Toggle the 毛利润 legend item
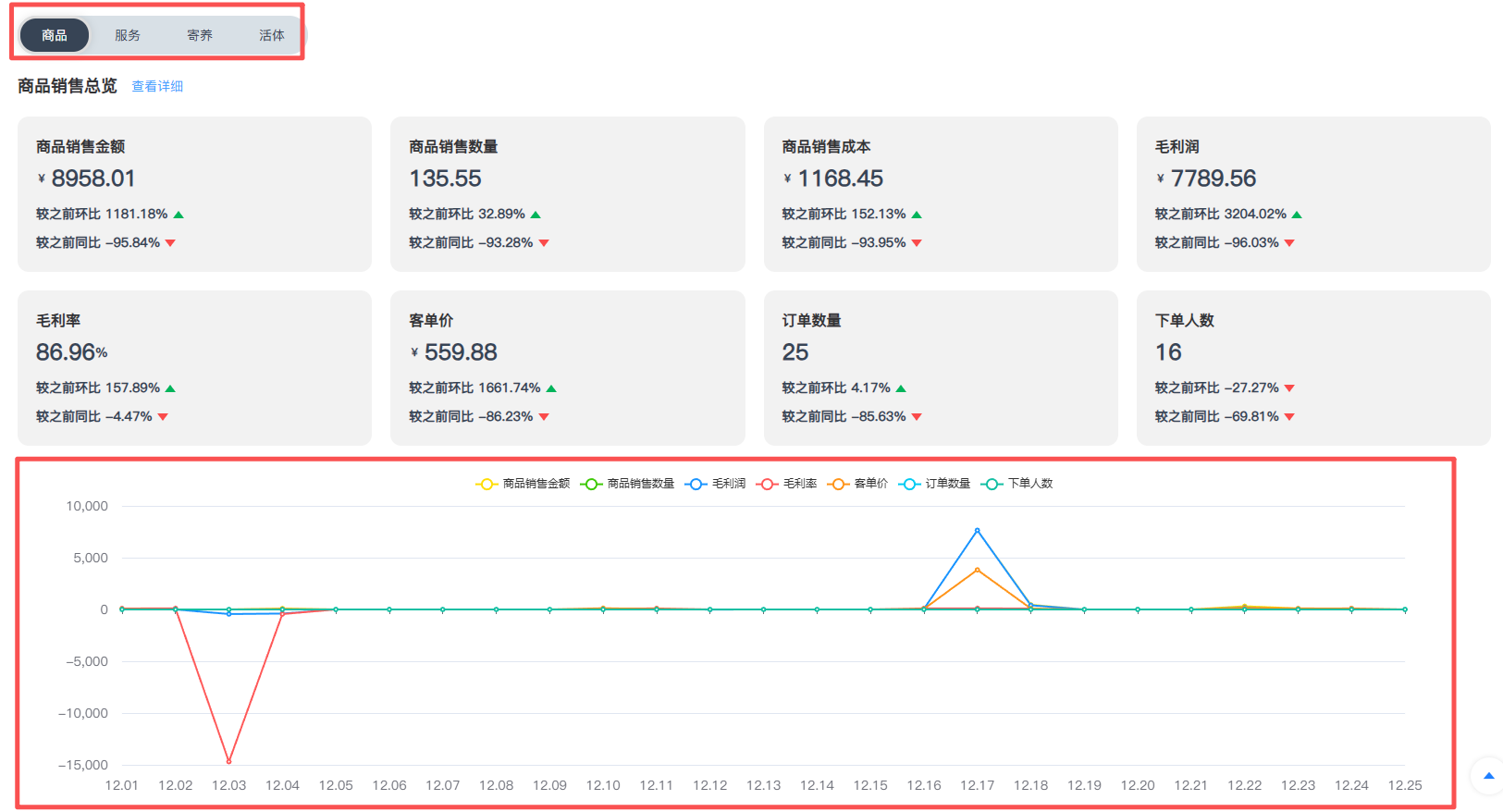The height and width of the screenshot is (812, 1503). [x=716, y=484]
